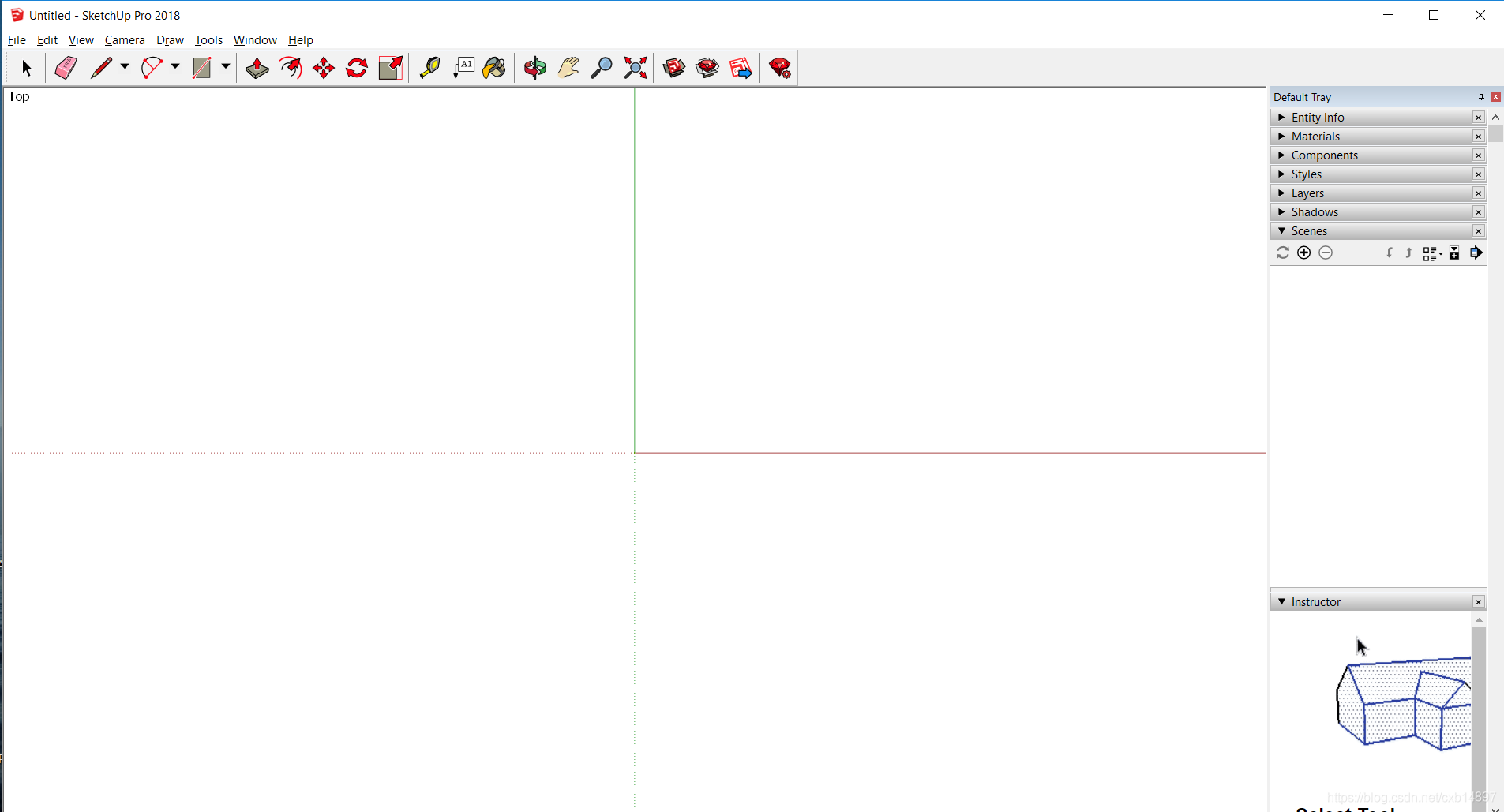The image size is (1504, 812).
Task: Select the Orbit tool
Action: (534, 68)
